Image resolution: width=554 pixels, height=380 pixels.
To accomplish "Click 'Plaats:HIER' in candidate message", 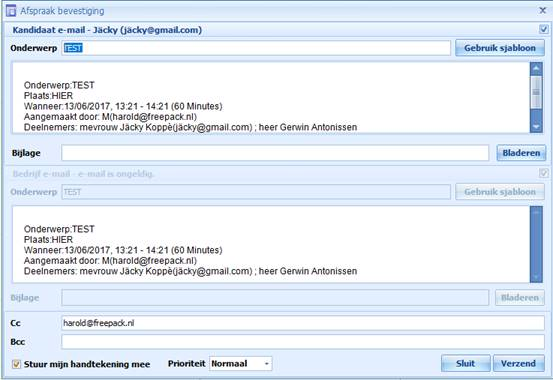I will (48, 96).
